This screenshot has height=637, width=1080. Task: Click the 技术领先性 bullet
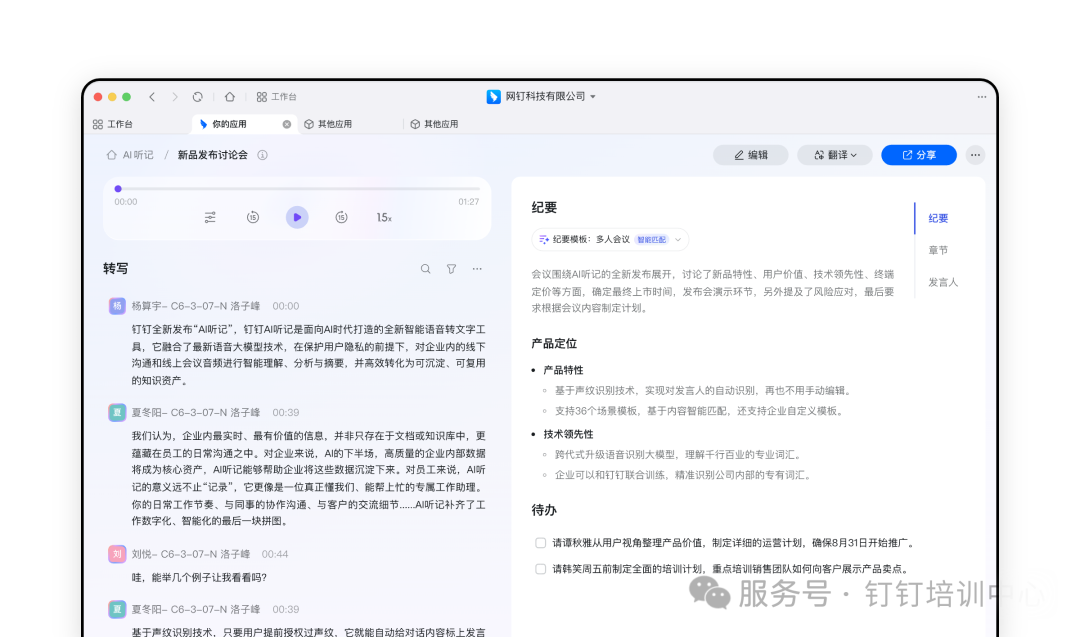568,434
